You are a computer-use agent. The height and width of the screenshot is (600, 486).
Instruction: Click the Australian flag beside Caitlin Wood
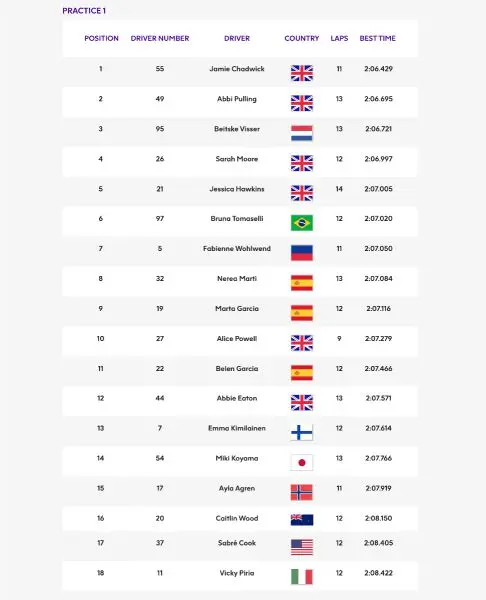[302, 520]
